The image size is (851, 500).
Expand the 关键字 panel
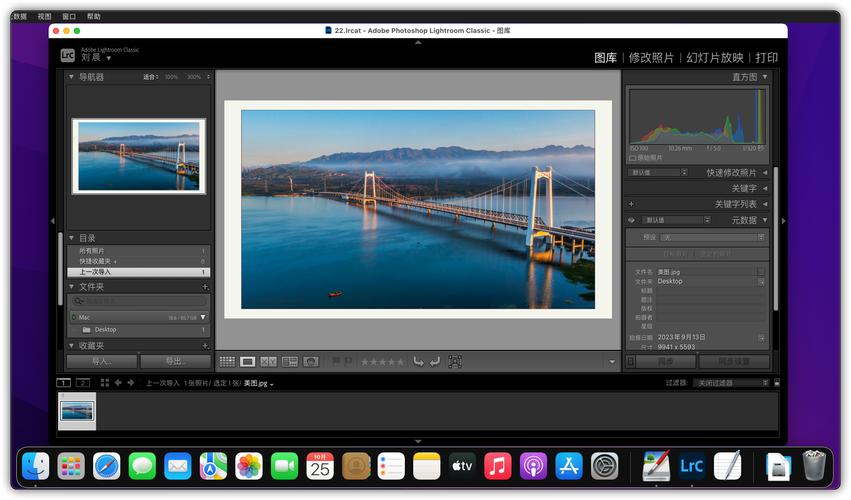pos(765,188)
